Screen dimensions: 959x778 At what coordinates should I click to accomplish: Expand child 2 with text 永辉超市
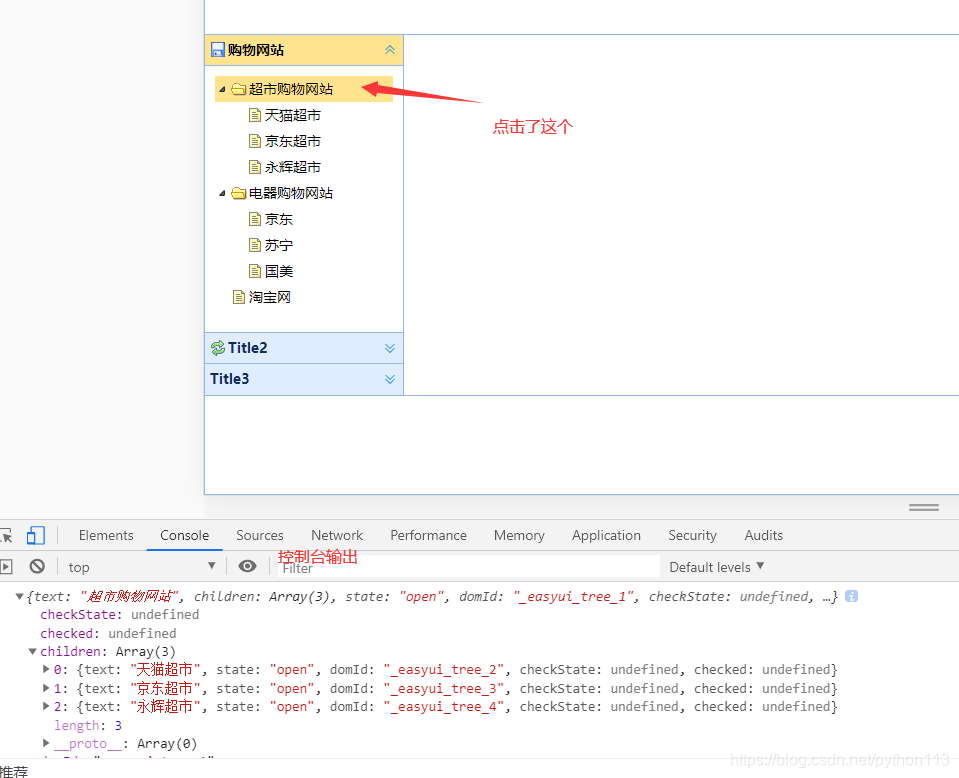46,706
